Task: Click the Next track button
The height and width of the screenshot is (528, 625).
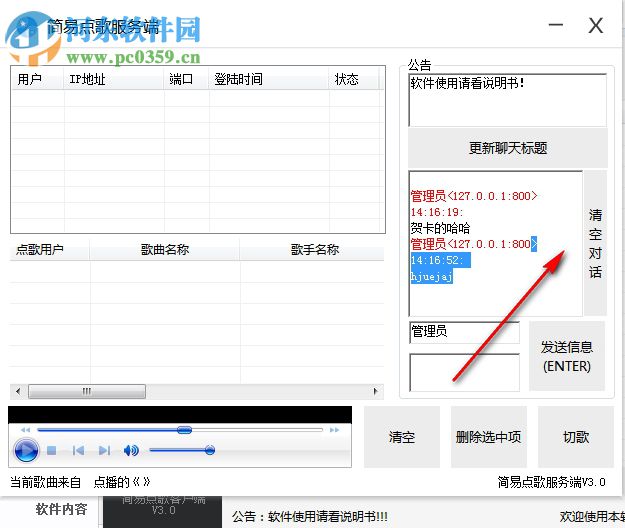Action: coord(104,450)
